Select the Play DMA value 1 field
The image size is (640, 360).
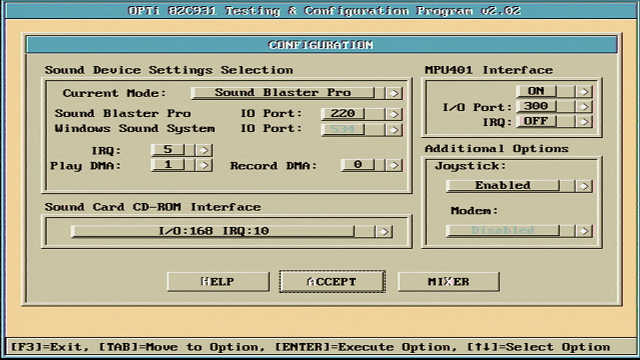(168, 164)
